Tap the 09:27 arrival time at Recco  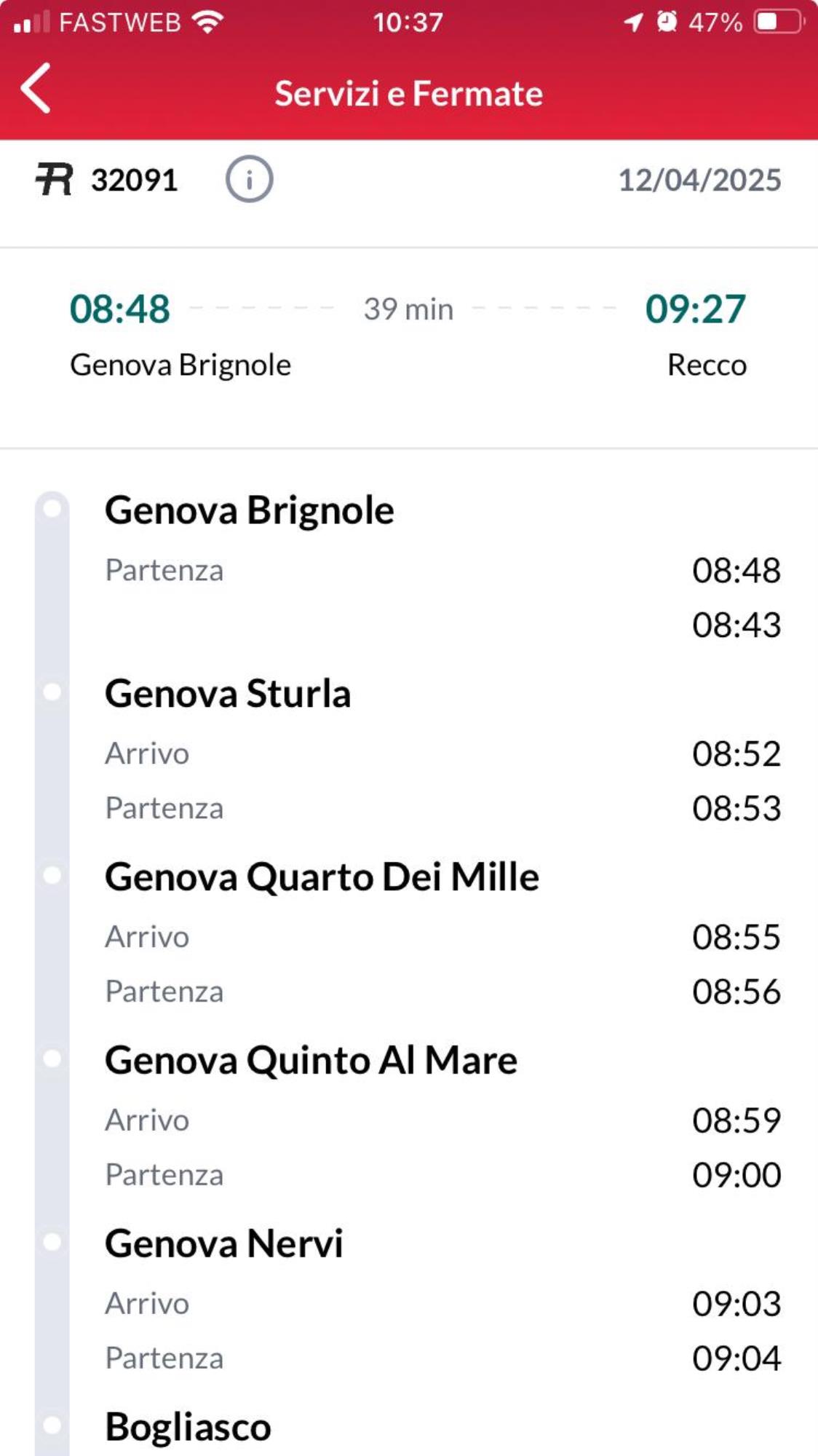tap(695, 309)
